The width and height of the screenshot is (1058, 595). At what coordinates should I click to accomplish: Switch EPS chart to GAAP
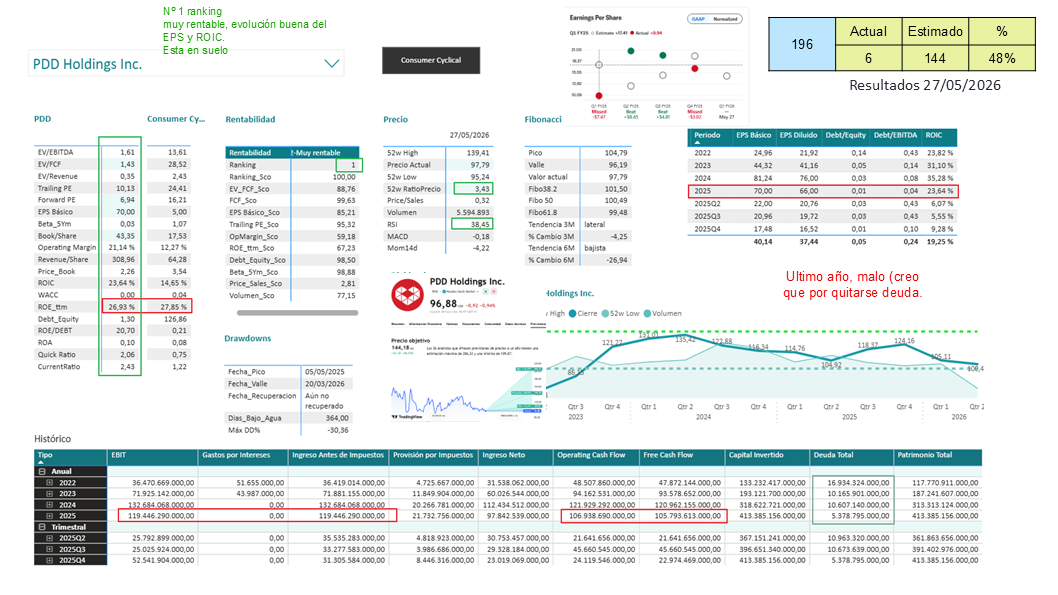[x=698, y=19]
